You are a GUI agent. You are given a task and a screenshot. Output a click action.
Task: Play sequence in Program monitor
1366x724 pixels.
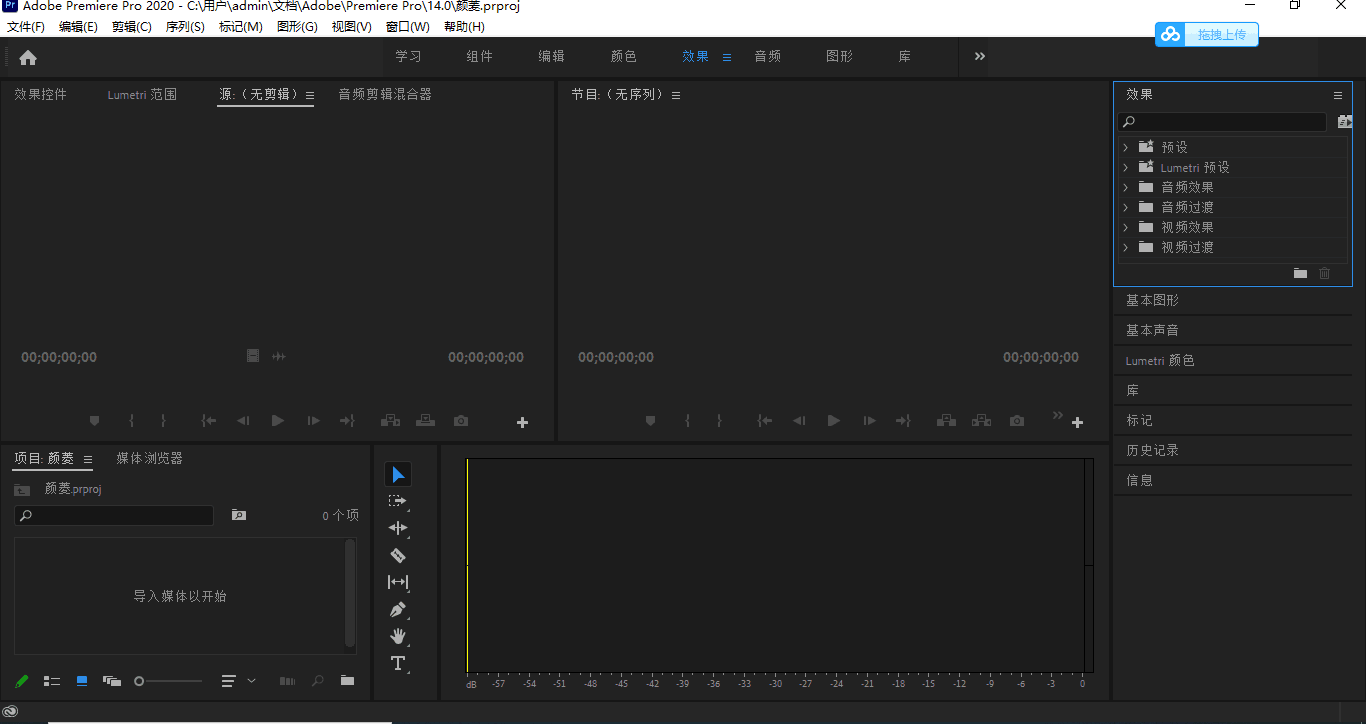pos(834,421)
